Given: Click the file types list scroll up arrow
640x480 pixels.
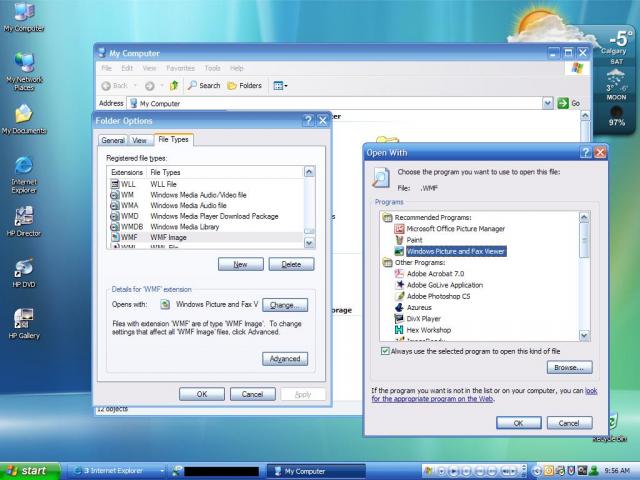Looking at the screenshot, I should [x=309, y=172].
